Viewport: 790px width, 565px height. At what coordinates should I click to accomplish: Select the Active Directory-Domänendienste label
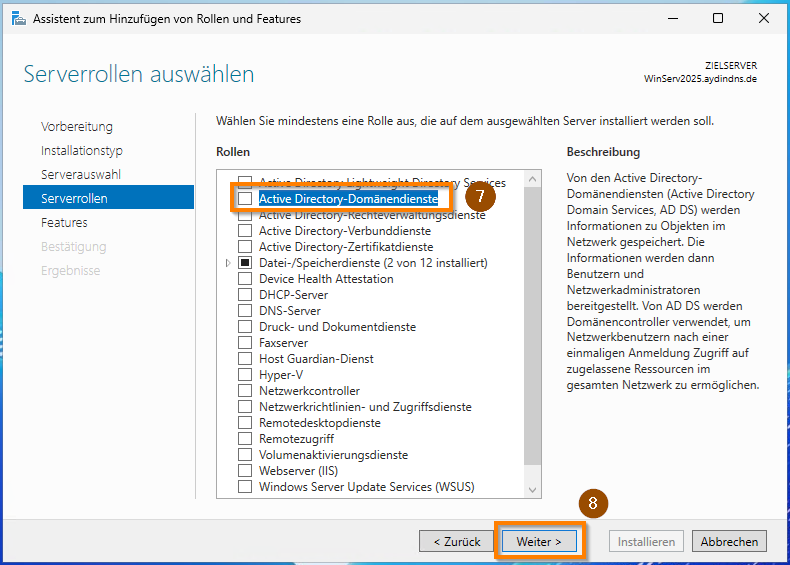tap(348, 199)
